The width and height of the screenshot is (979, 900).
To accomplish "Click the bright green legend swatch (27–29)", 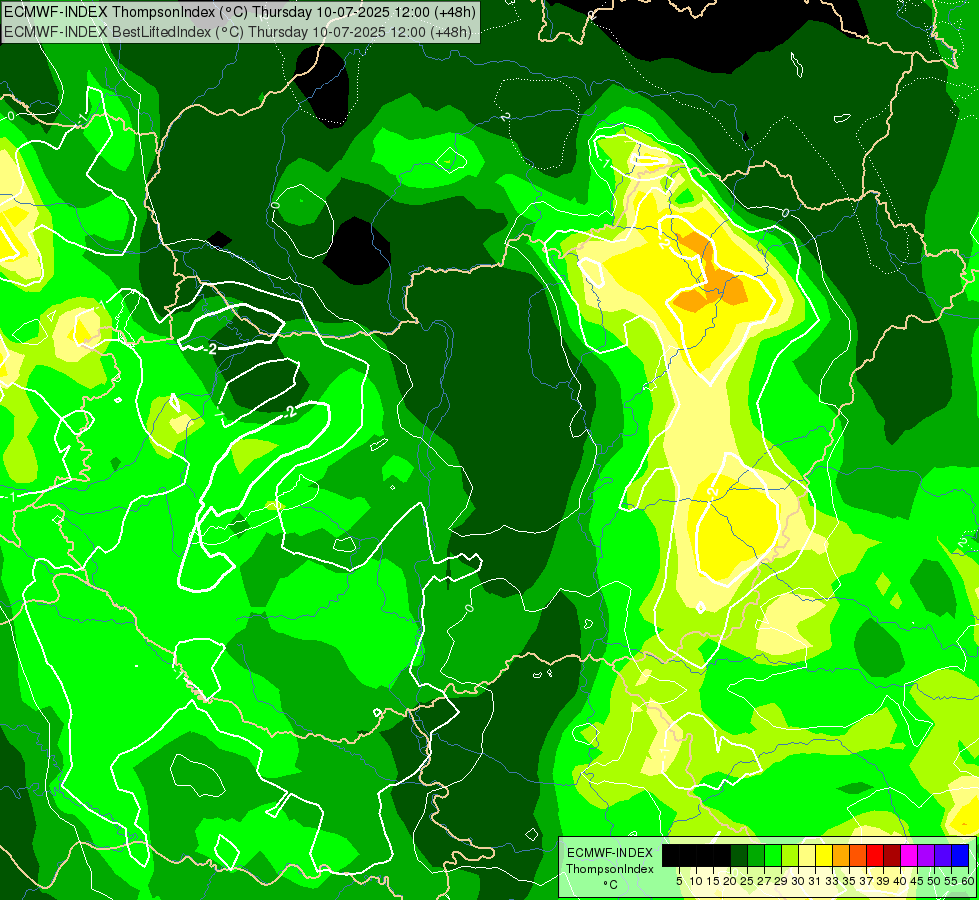I will pyautogui.click(x=773, y=856).
